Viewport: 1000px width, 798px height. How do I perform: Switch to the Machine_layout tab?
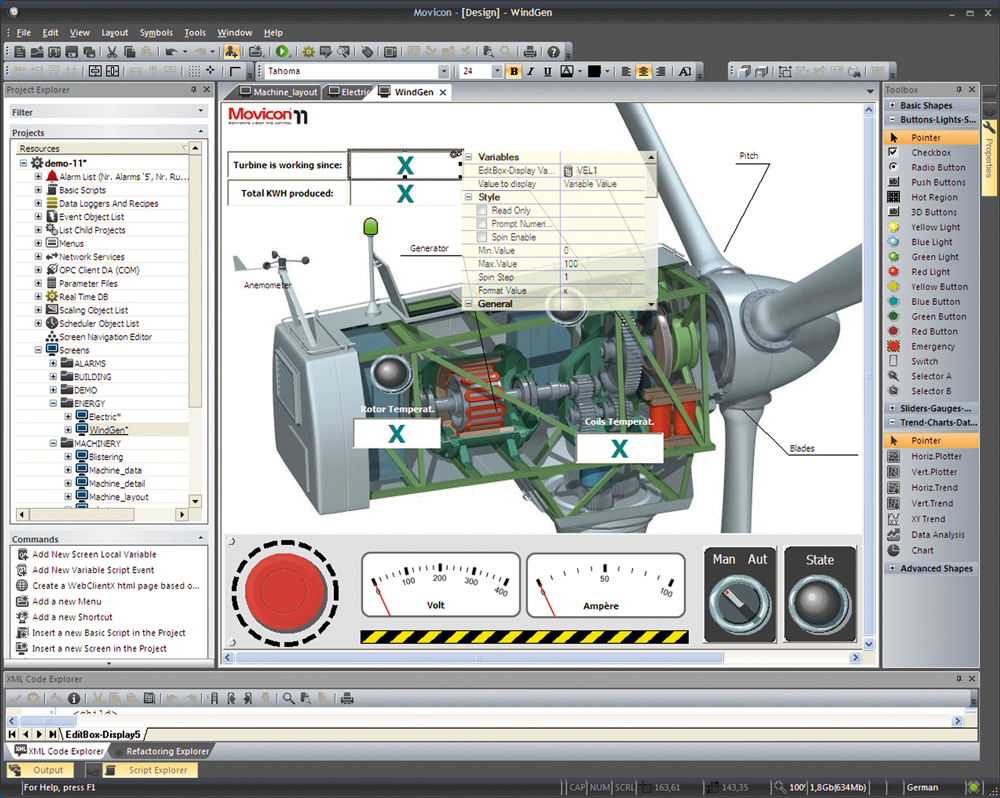click(278, 92)
